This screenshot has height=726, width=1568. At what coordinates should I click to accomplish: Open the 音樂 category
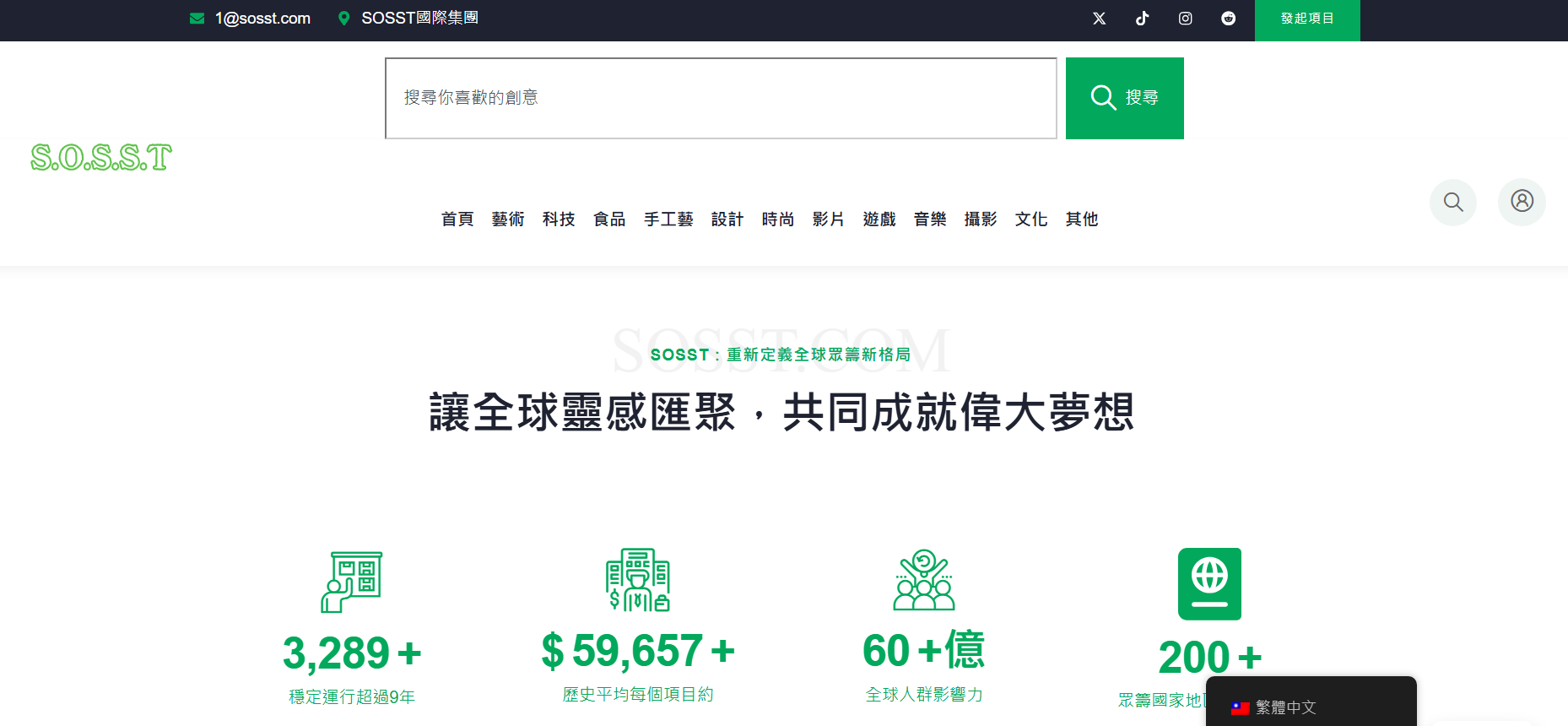pos(930,219)
